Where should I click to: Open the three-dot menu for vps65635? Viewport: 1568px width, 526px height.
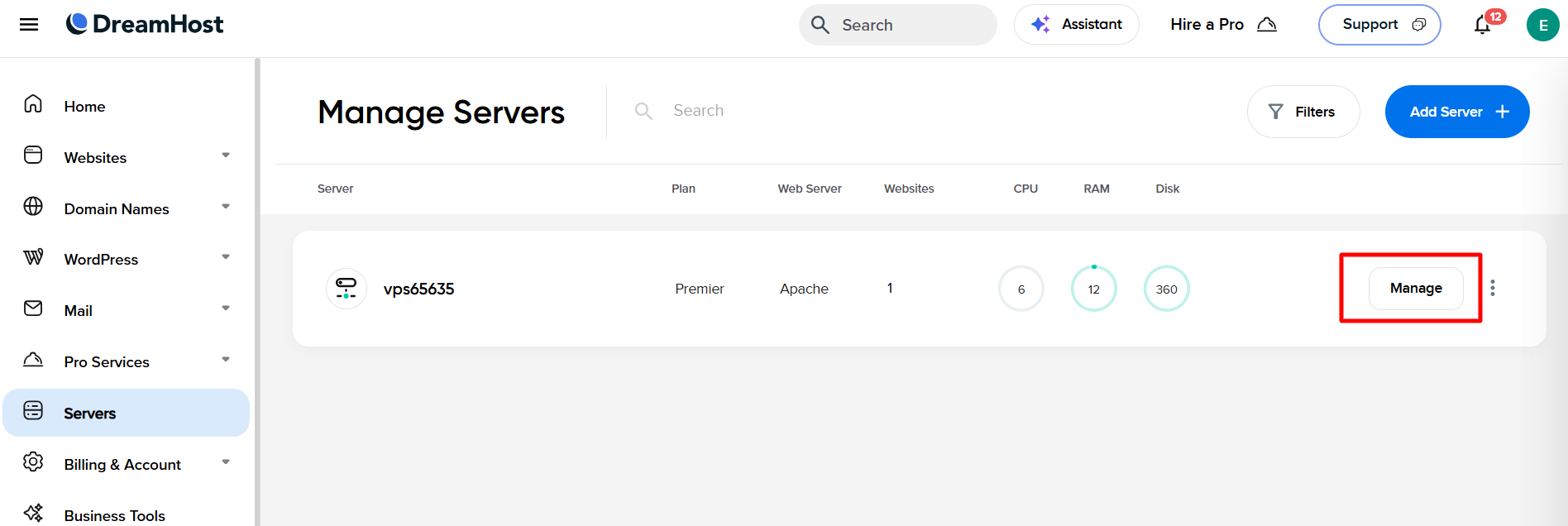(1493, 288)
